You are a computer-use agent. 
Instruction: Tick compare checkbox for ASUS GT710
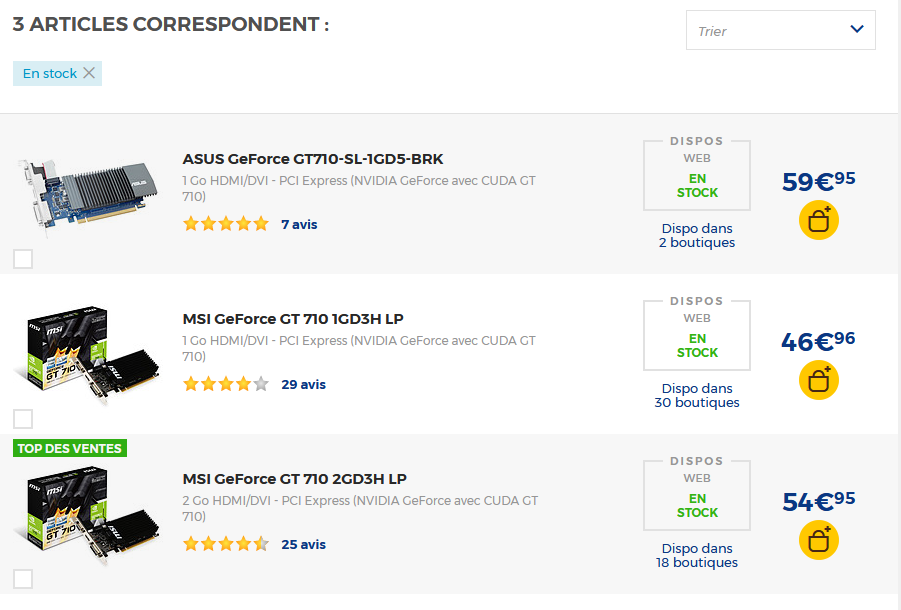[x=23, y=259]
